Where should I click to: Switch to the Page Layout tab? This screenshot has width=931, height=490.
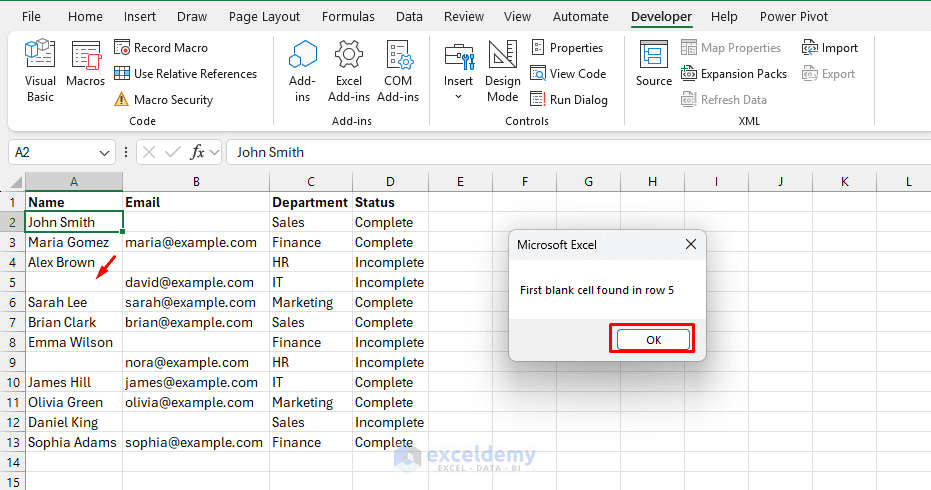(264, 17)
